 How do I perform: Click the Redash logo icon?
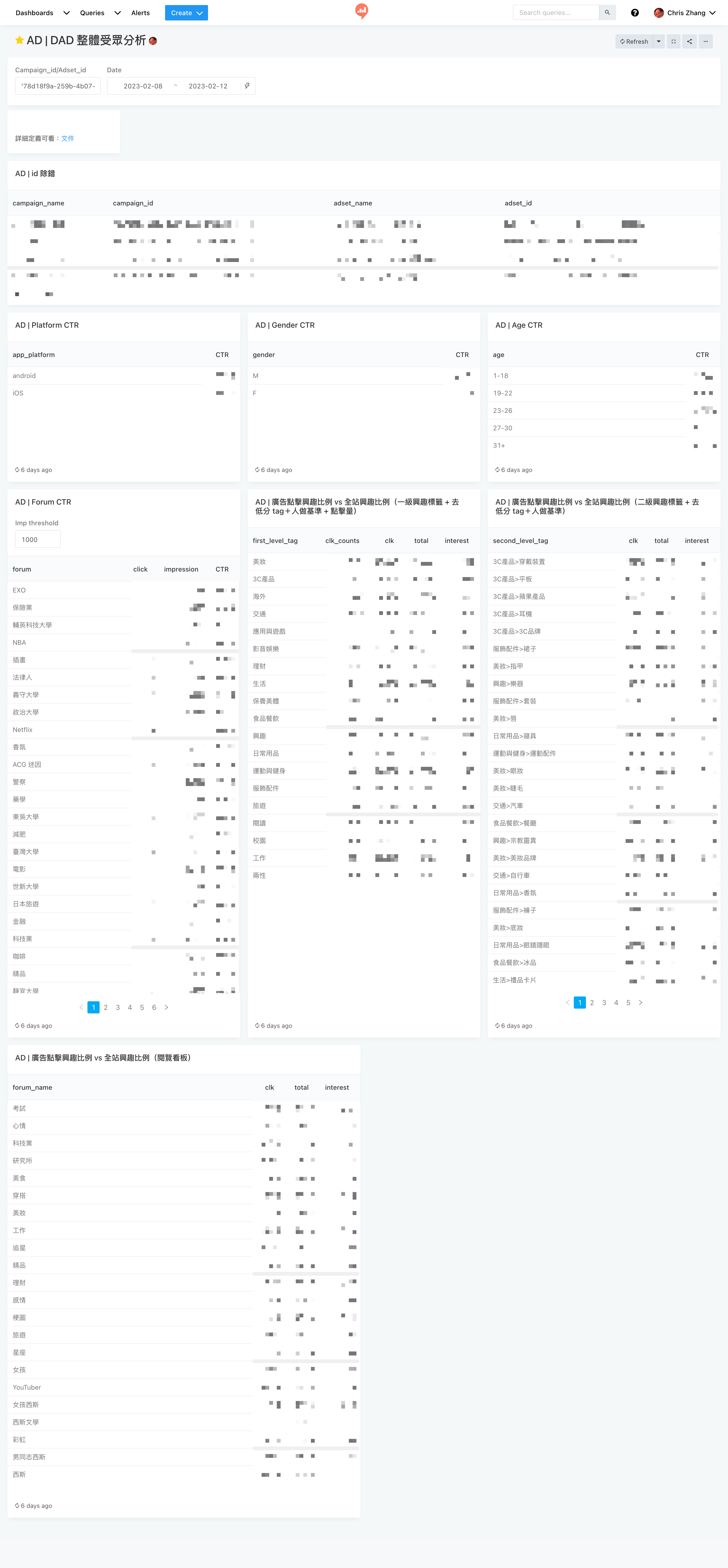362,11
